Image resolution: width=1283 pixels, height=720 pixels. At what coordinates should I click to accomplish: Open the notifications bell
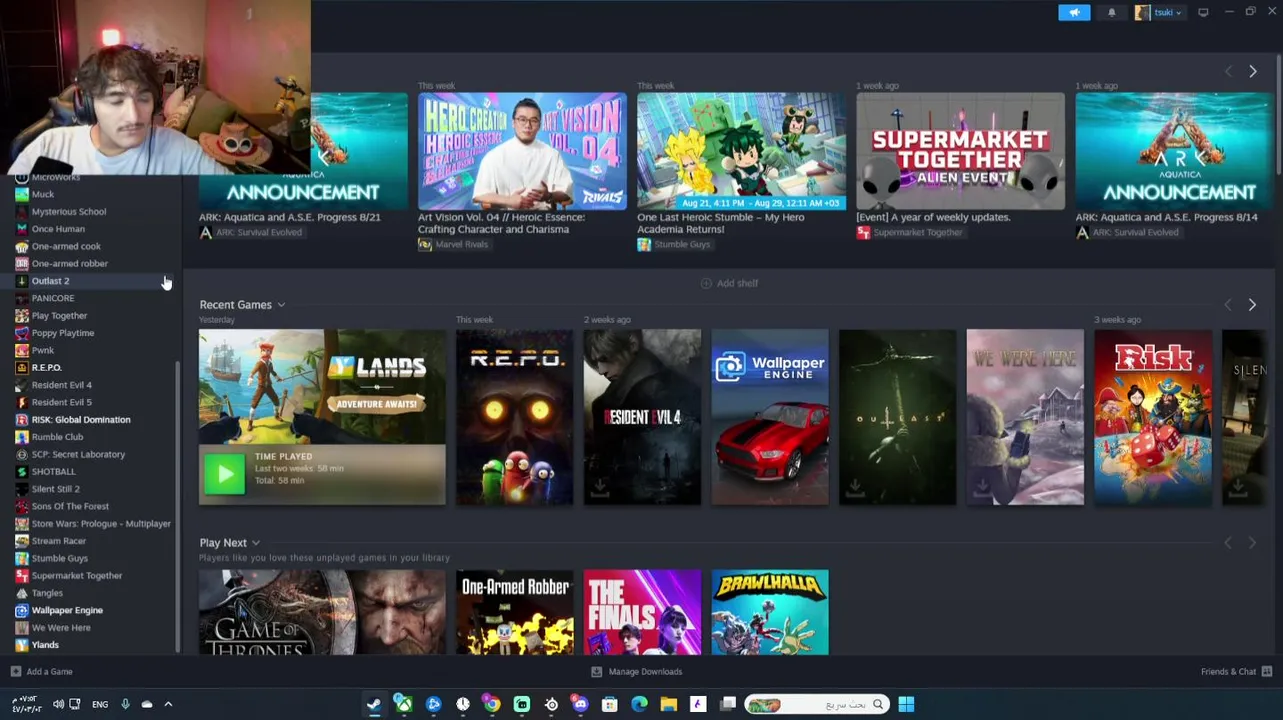click(1112, 12)
